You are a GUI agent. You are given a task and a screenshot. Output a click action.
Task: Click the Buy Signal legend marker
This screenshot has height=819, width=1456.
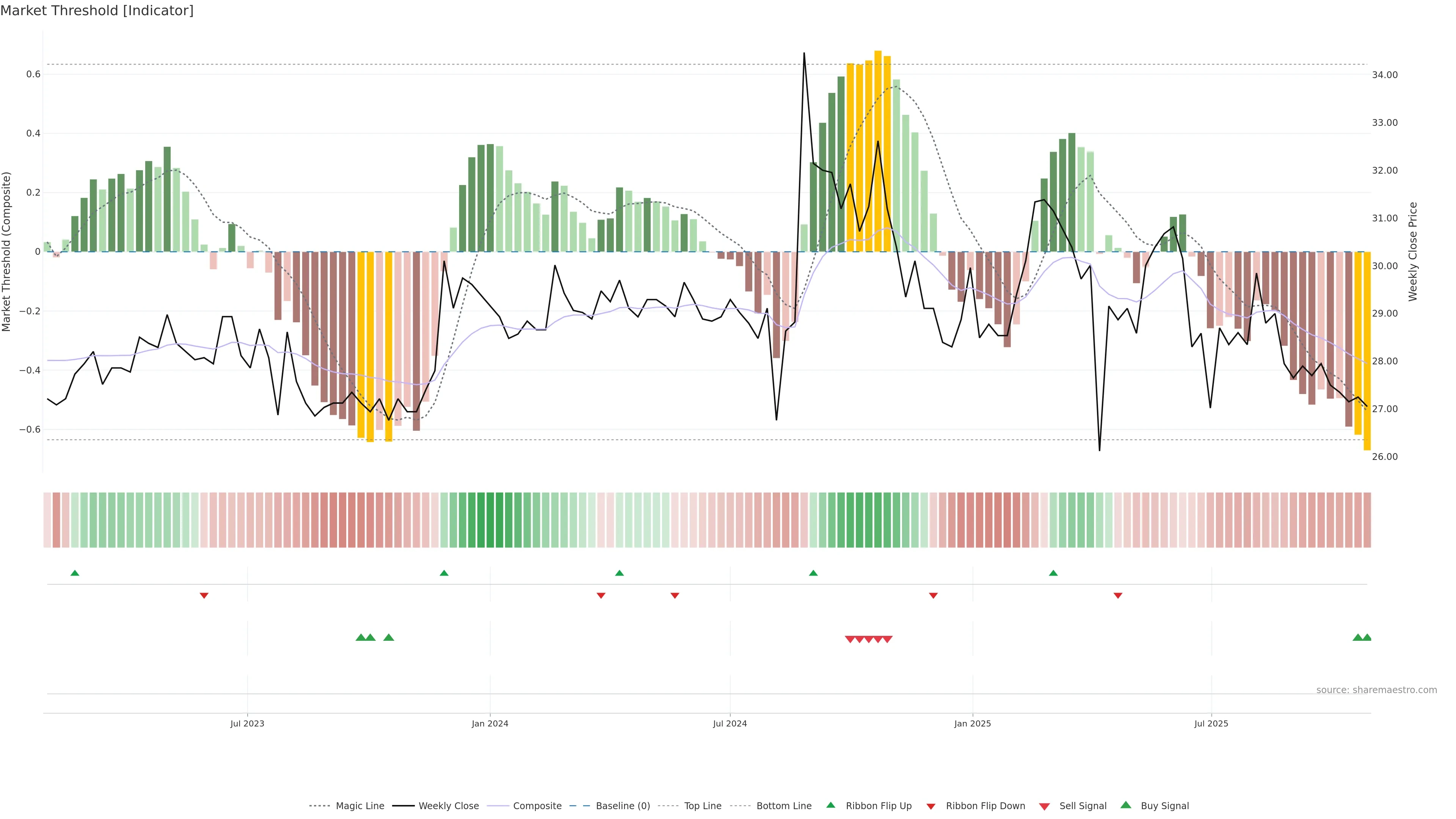click(1125, 805)
